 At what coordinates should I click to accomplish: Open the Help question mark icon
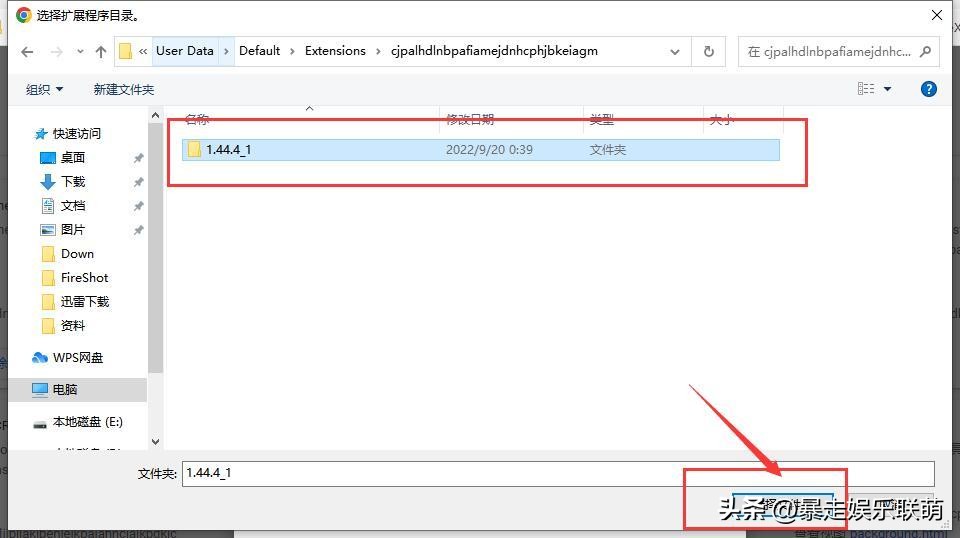click(x=928, y=89)
